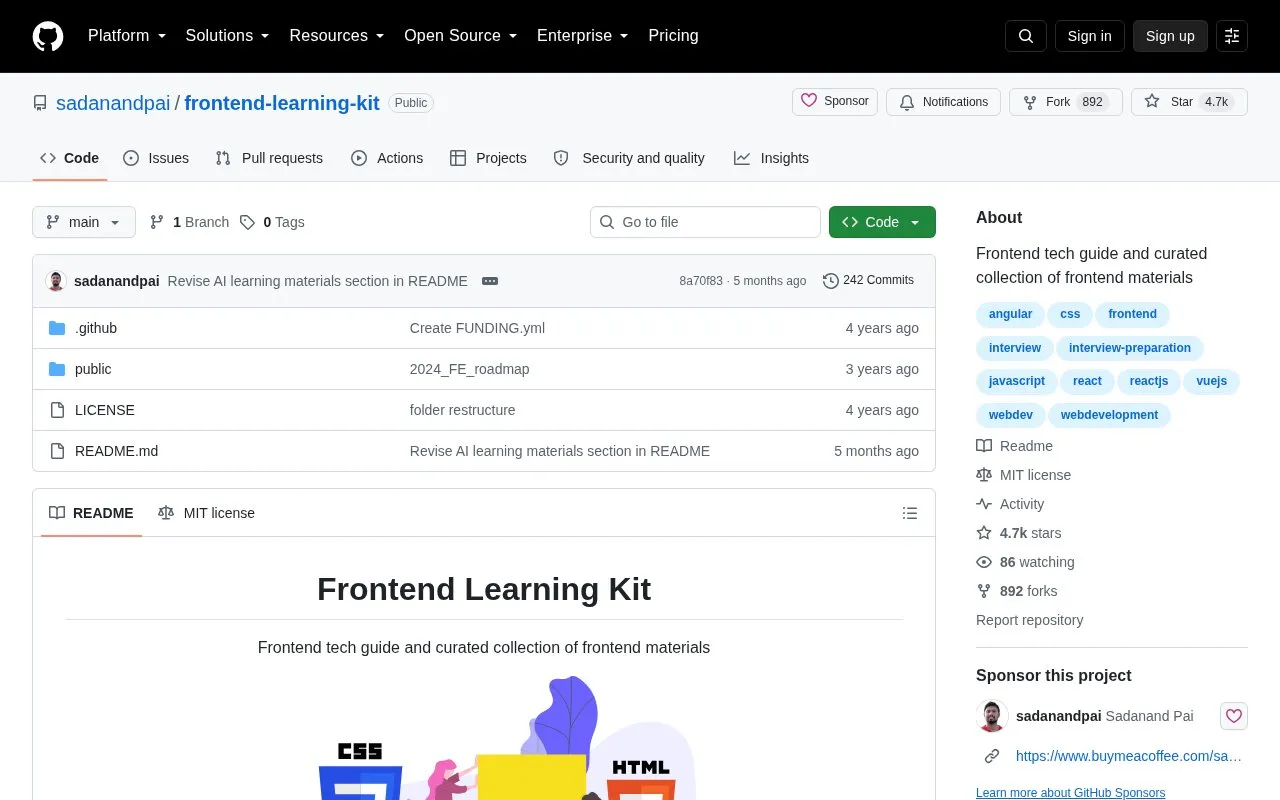The image size is (1280, 800).
Task: Open the Notifications bell button
Action: coord(943,102)
